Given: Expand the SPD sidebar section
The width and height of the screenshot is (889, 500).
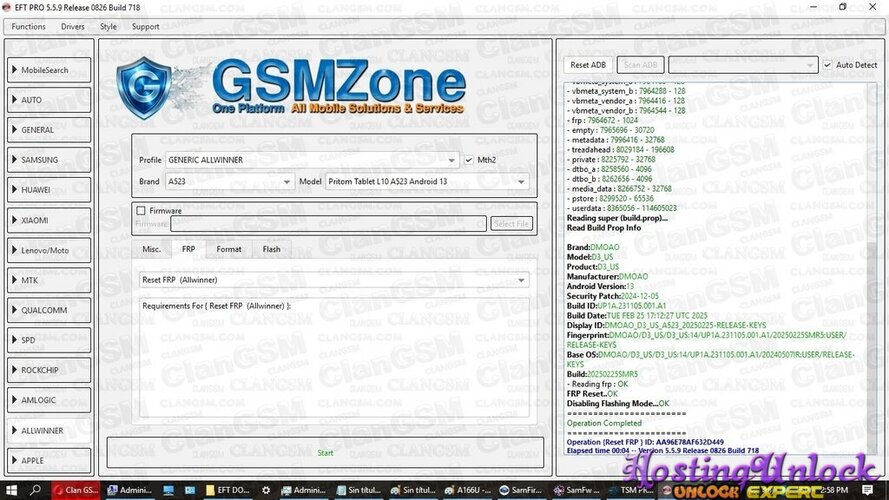Looking at the screenshot, I should coord(49,340).
